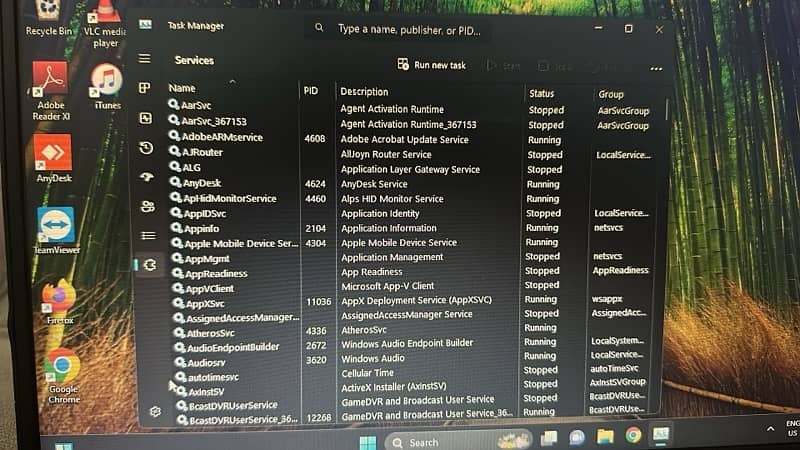Sort the list by PID column
This screenshot has width=800, height=450.
click(x=310, y=91)
